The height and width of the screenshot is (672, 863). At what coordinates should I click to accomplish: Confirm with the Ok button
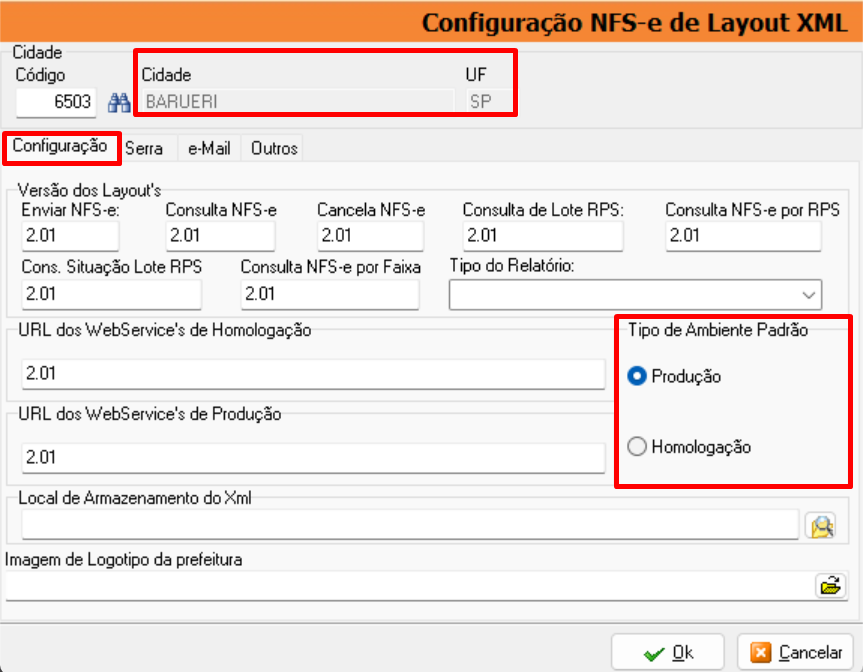[x=668, y=653]
